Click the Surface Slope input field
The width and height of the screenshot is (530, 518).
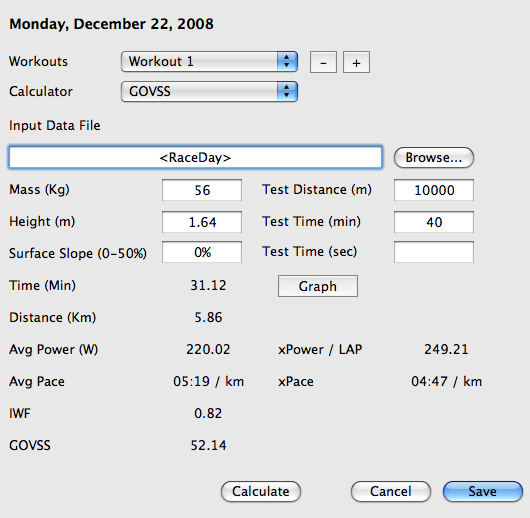pos(202,252)
